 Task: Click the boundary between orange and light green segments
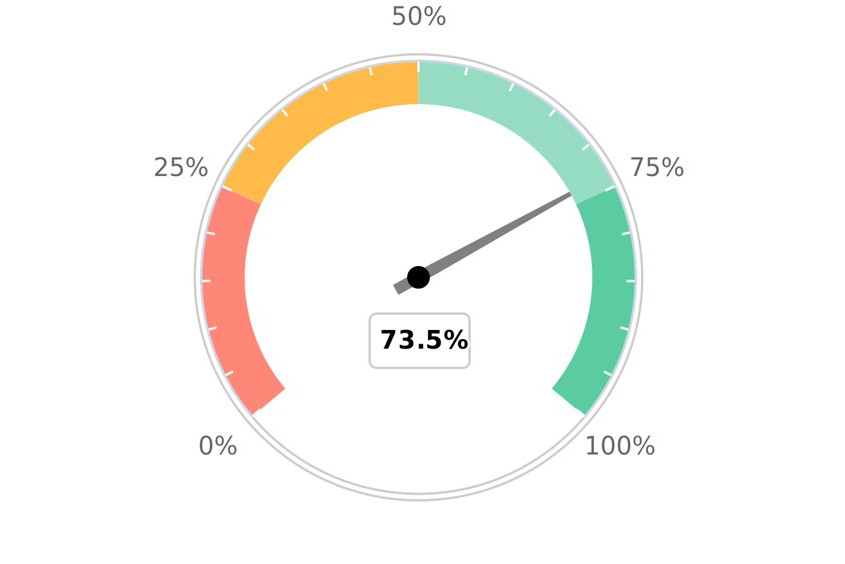pos(418,82)
